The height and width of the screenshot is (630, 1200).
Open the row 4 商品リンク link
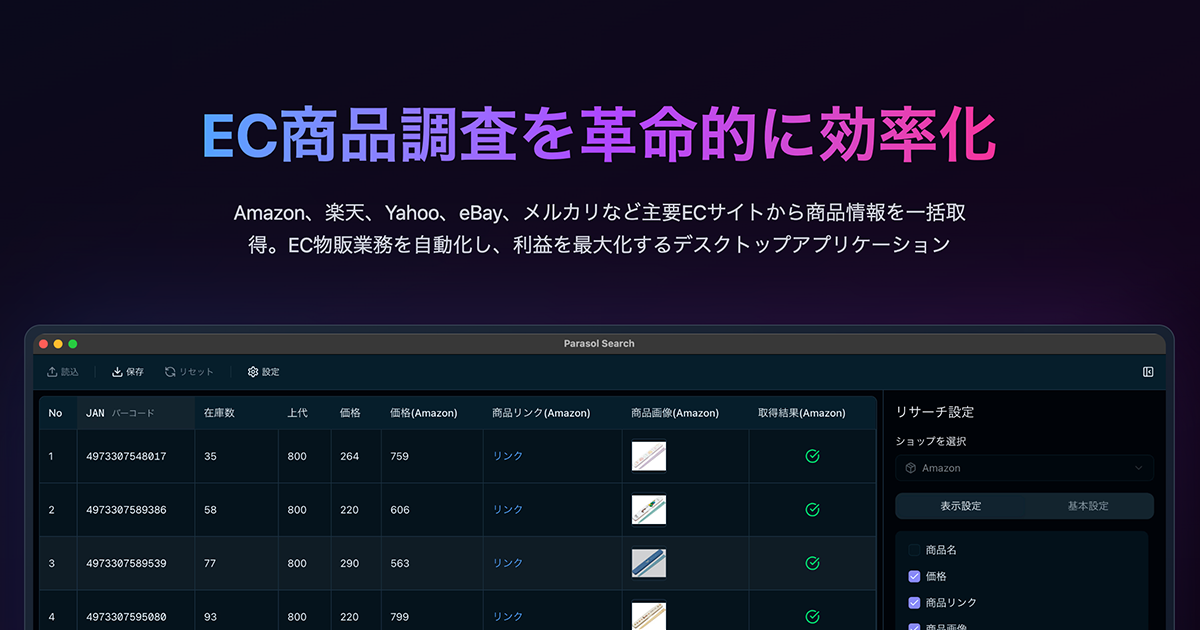[x=508, y=617]
